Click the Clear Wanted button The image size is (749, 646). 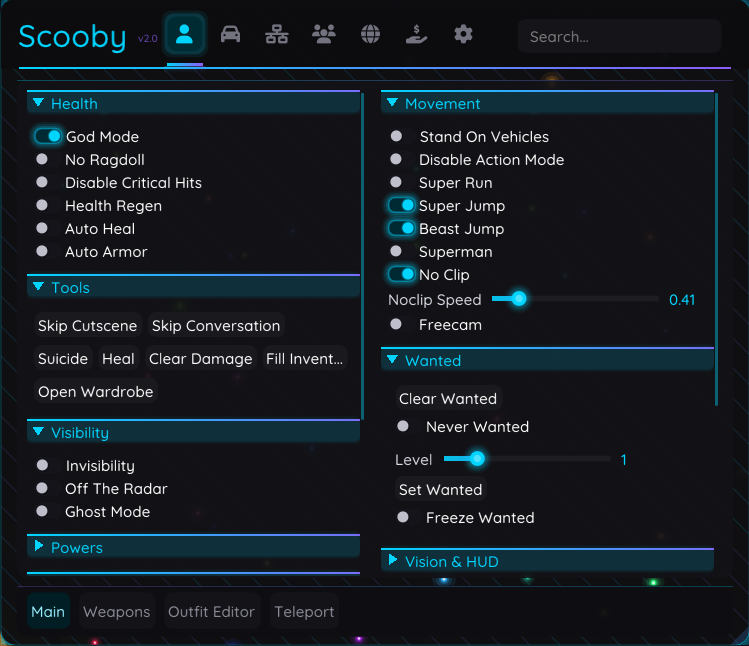(447, 399)
